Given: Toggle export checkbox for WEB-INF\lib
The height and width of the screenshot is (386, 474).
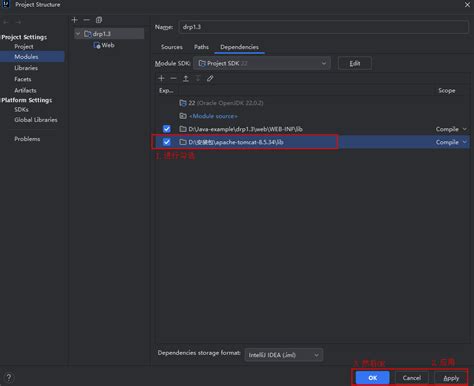Looking at the screenshot, I should [x=167, y=129].
